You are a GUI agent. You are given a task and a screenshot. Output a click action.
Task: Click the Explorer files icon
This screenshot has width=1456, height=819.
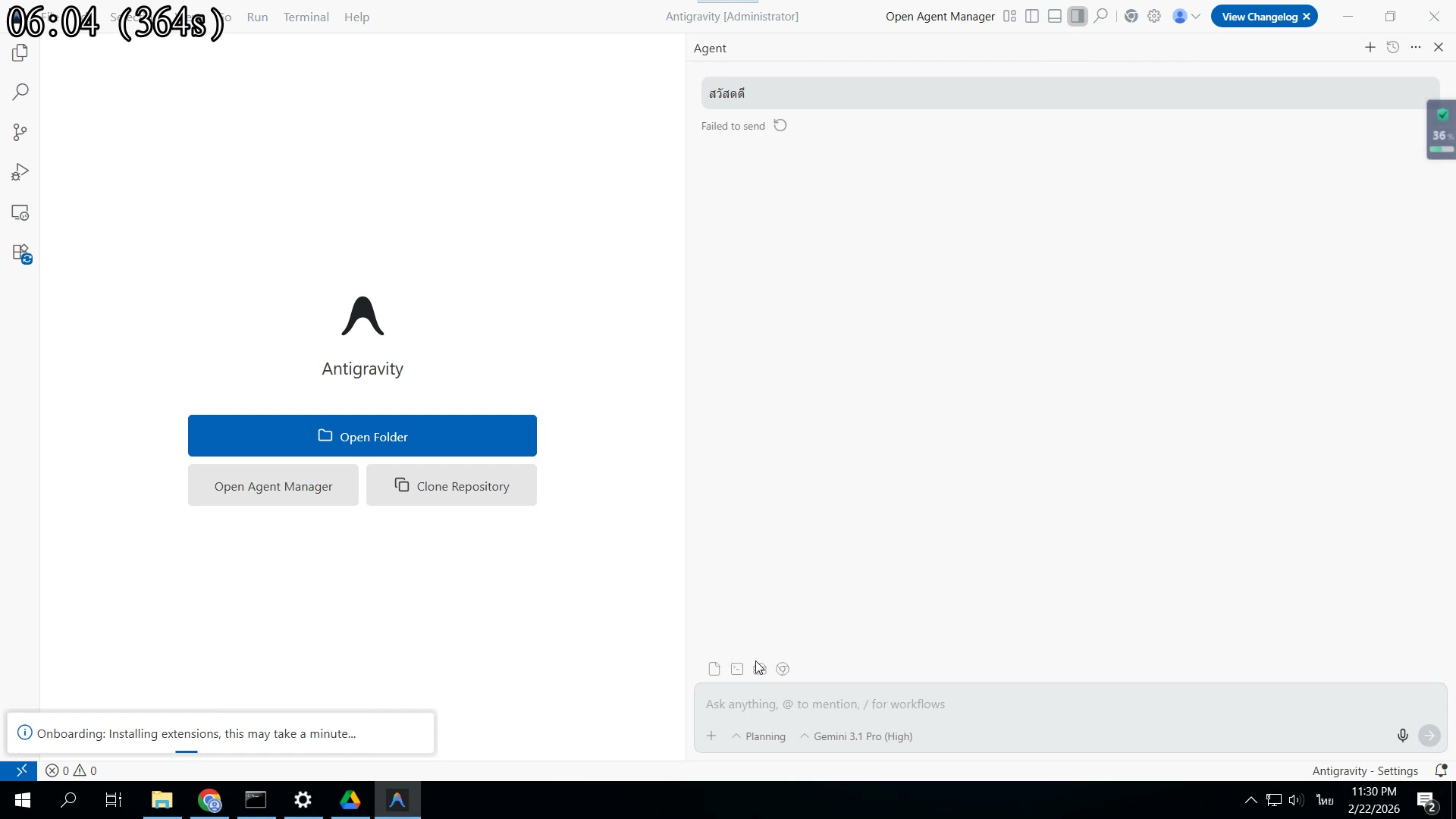[20, 53]
